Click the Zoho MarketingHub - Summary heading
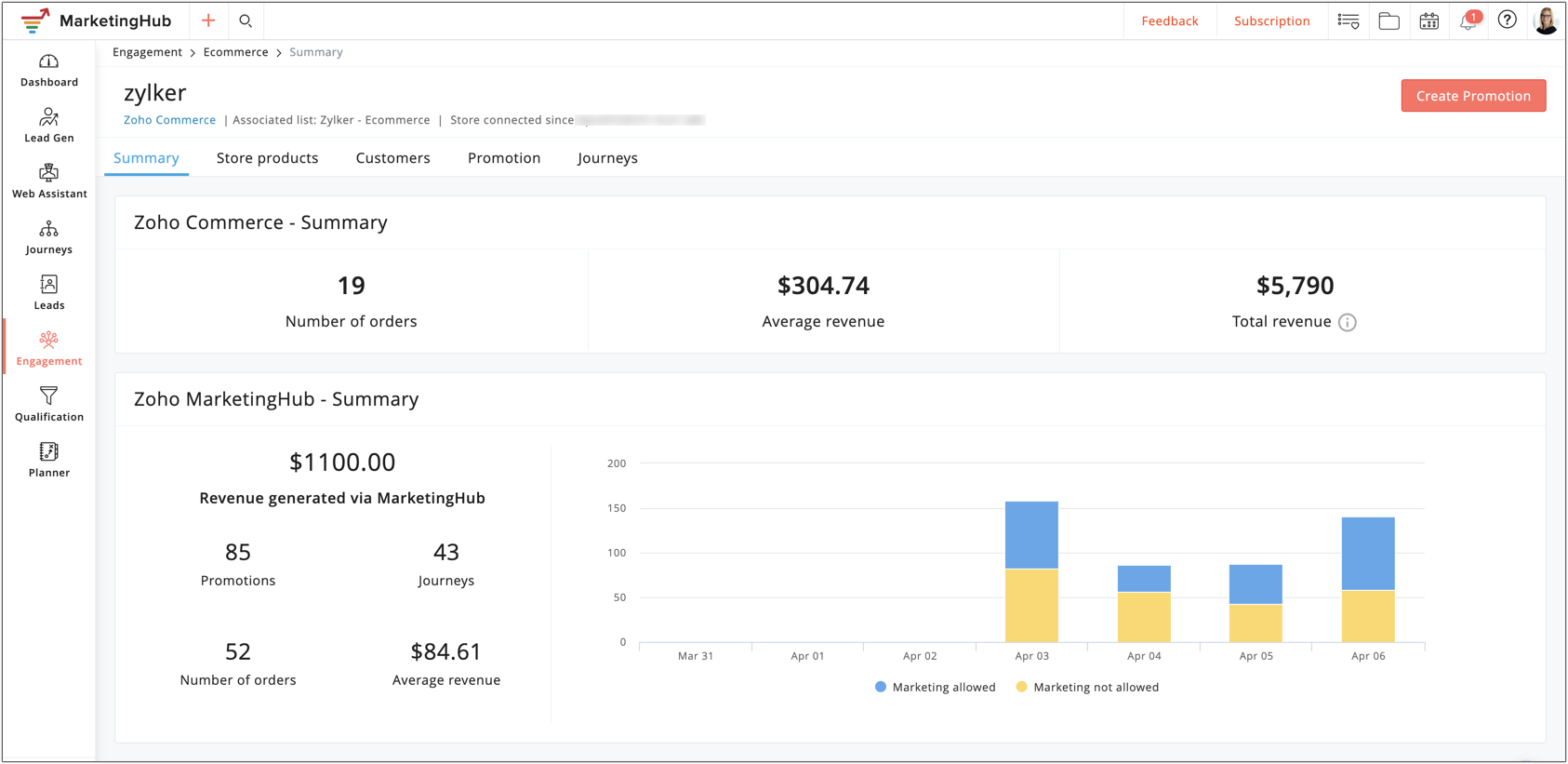This screenshot has height=764, width=1568. [x=276, y=399]
